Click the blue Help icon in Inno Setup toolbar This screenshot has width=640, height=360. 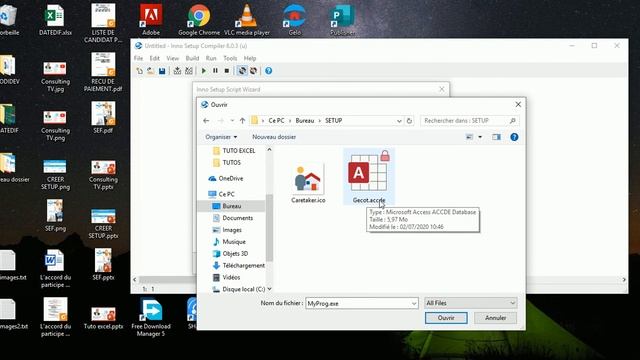[x=269, y=71]
